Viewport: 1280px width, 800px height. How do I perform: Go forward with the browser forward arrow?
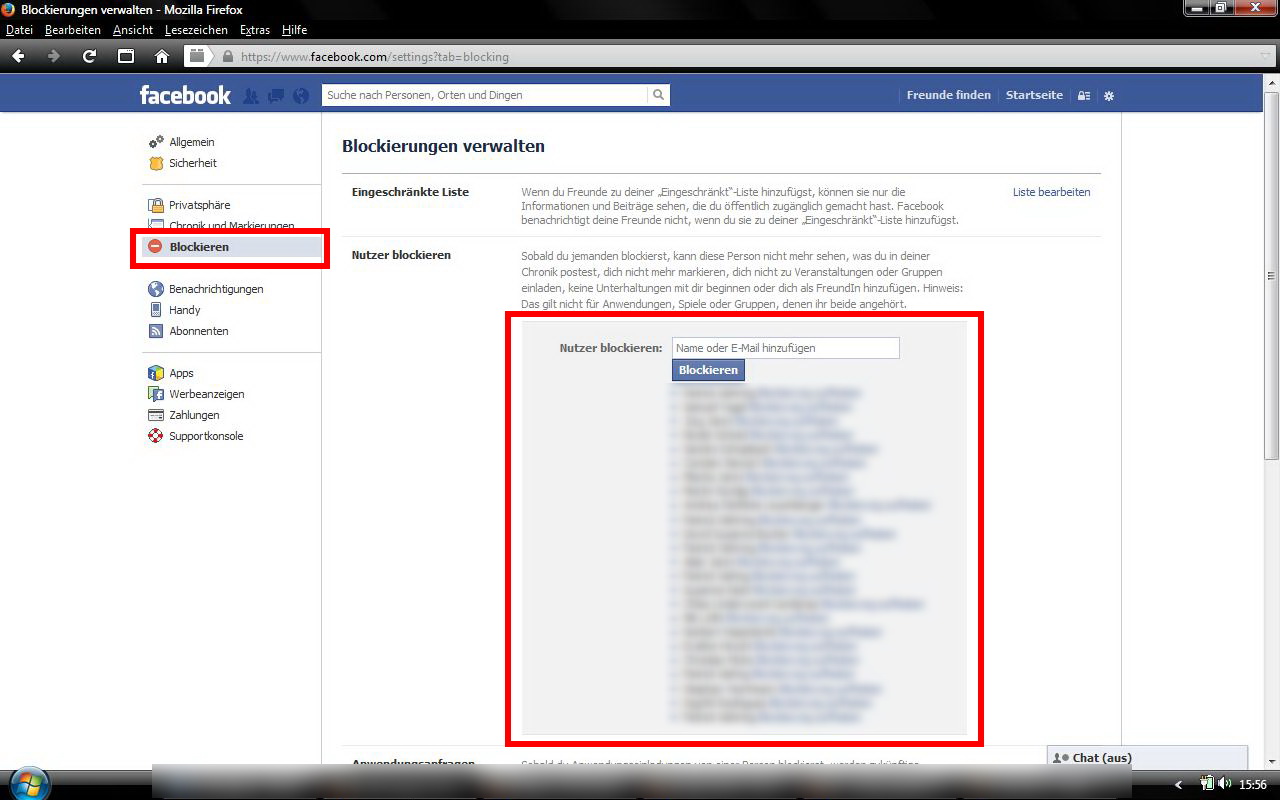click(54, 56)
